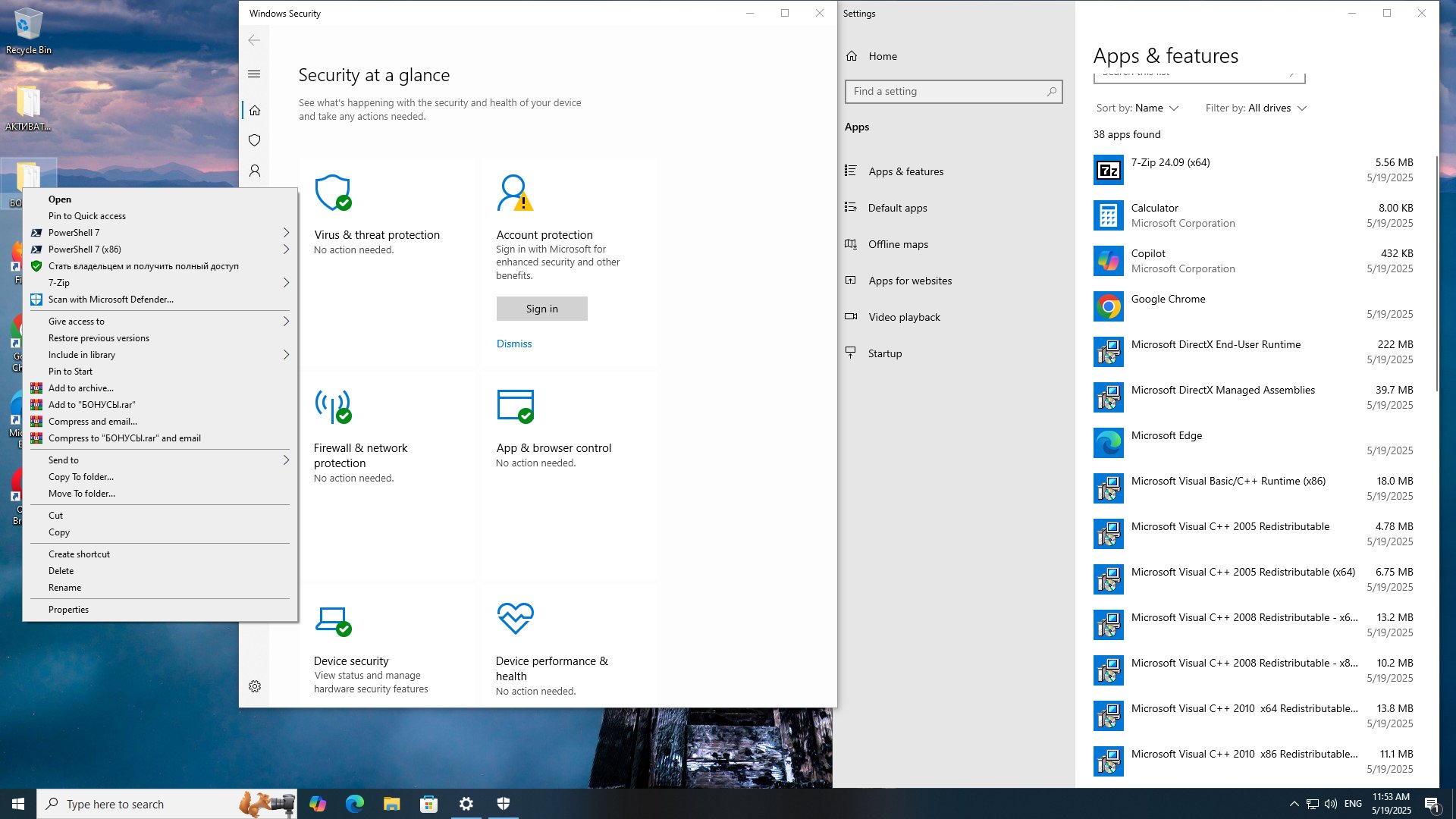The width and height of the screenshot is (1456, 819).
Task: Click the Dismiss link under Account protection
Action: pyautogui.click(x=514, y=344)
